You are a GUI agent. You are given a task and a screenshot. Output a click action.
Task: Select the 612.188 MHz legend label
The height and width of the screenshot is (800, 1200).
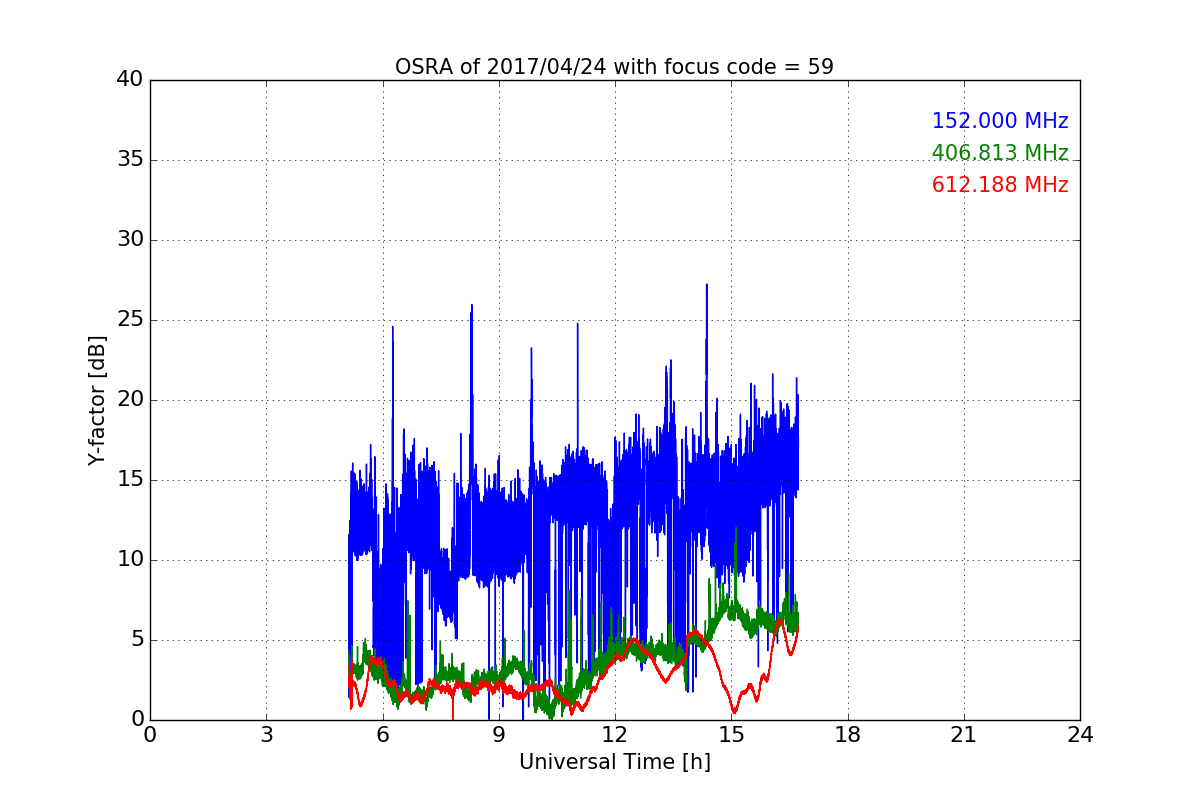(x=1000, y=185)
